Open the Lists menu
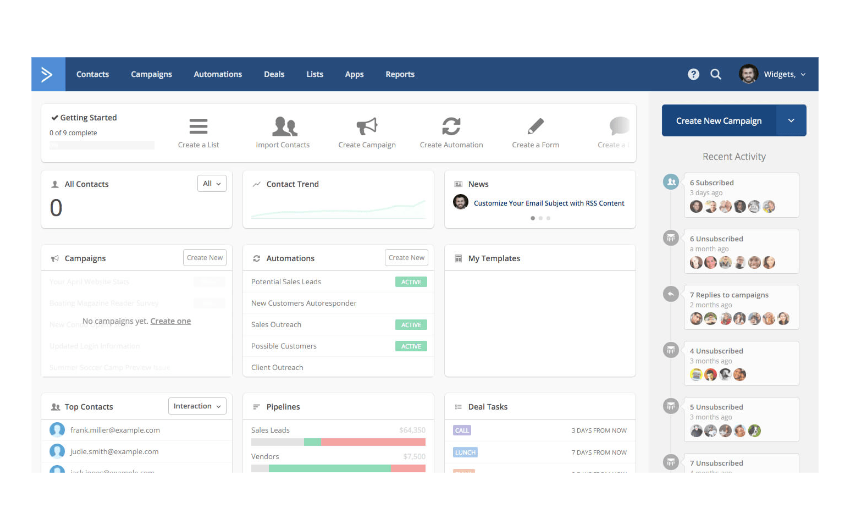Image resolution: width=850 pixels, height=530 pixels. click(315, 74)
